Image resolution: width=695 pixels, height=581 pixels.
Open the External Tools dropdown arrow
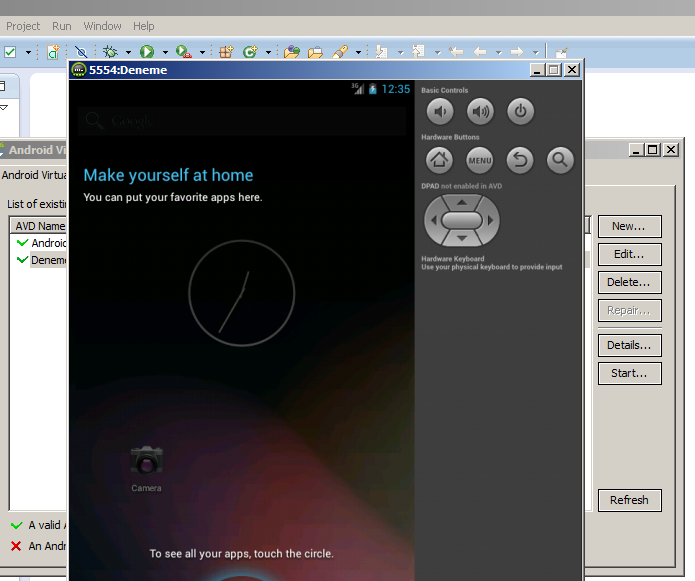click(202, 52)
